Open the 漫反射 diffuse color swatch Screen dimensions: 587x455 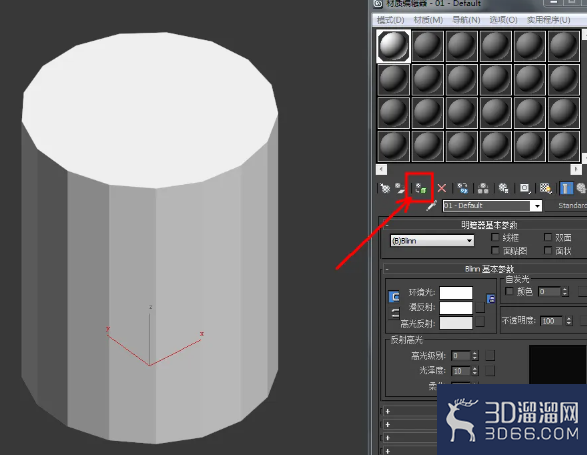tap(456, 308)
